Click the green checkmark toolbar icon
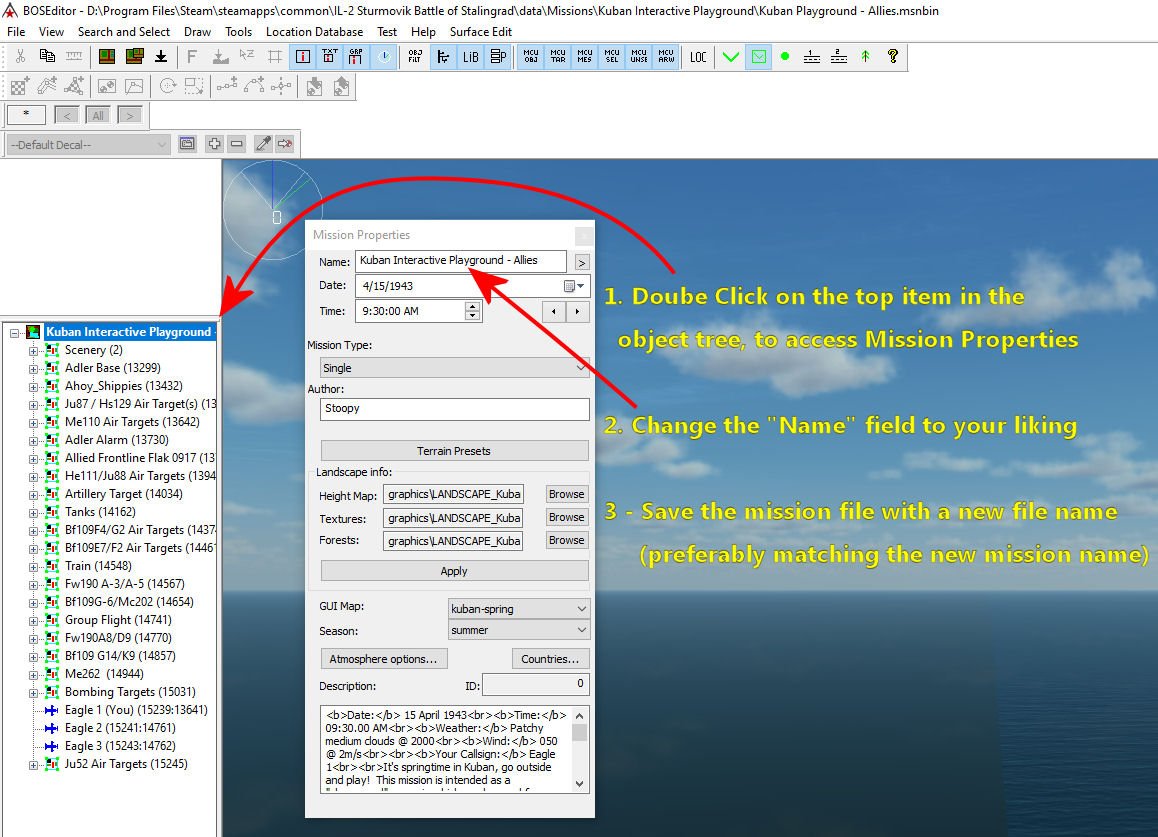 click(x=730, y=57)
